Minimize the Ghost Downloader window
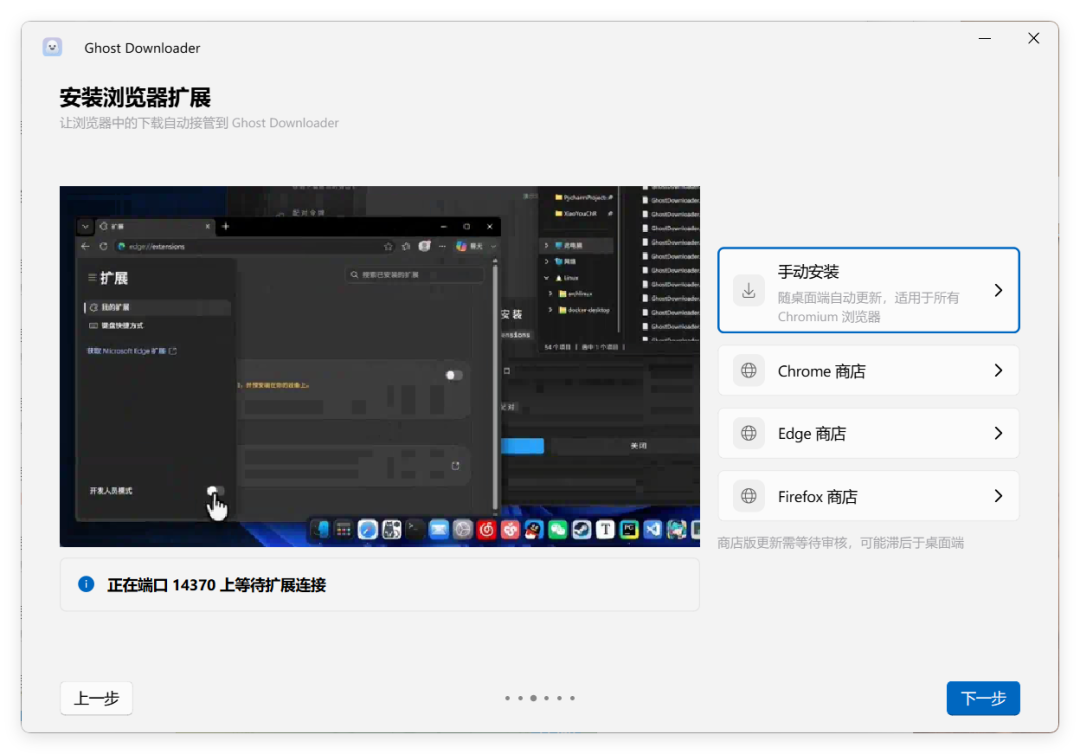Screen dimensions: 1080x754 coord(985,39)
